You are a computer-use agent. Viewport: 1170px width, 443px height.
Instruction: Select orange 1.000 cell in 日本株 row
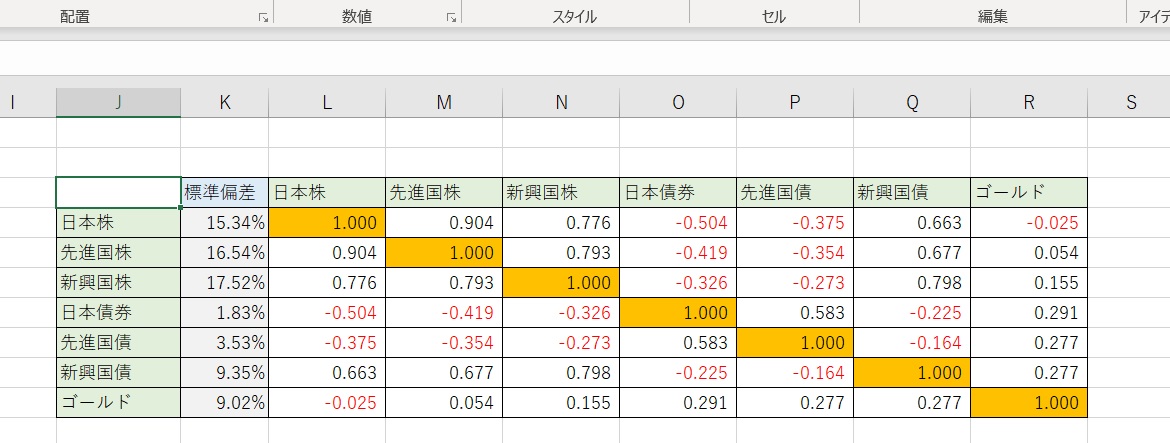327,222
